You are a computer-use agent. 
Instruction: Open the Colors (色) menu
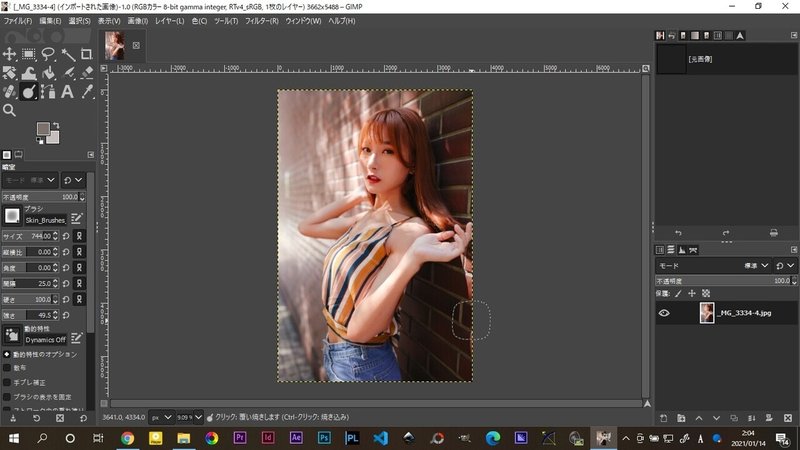(199, 21)
